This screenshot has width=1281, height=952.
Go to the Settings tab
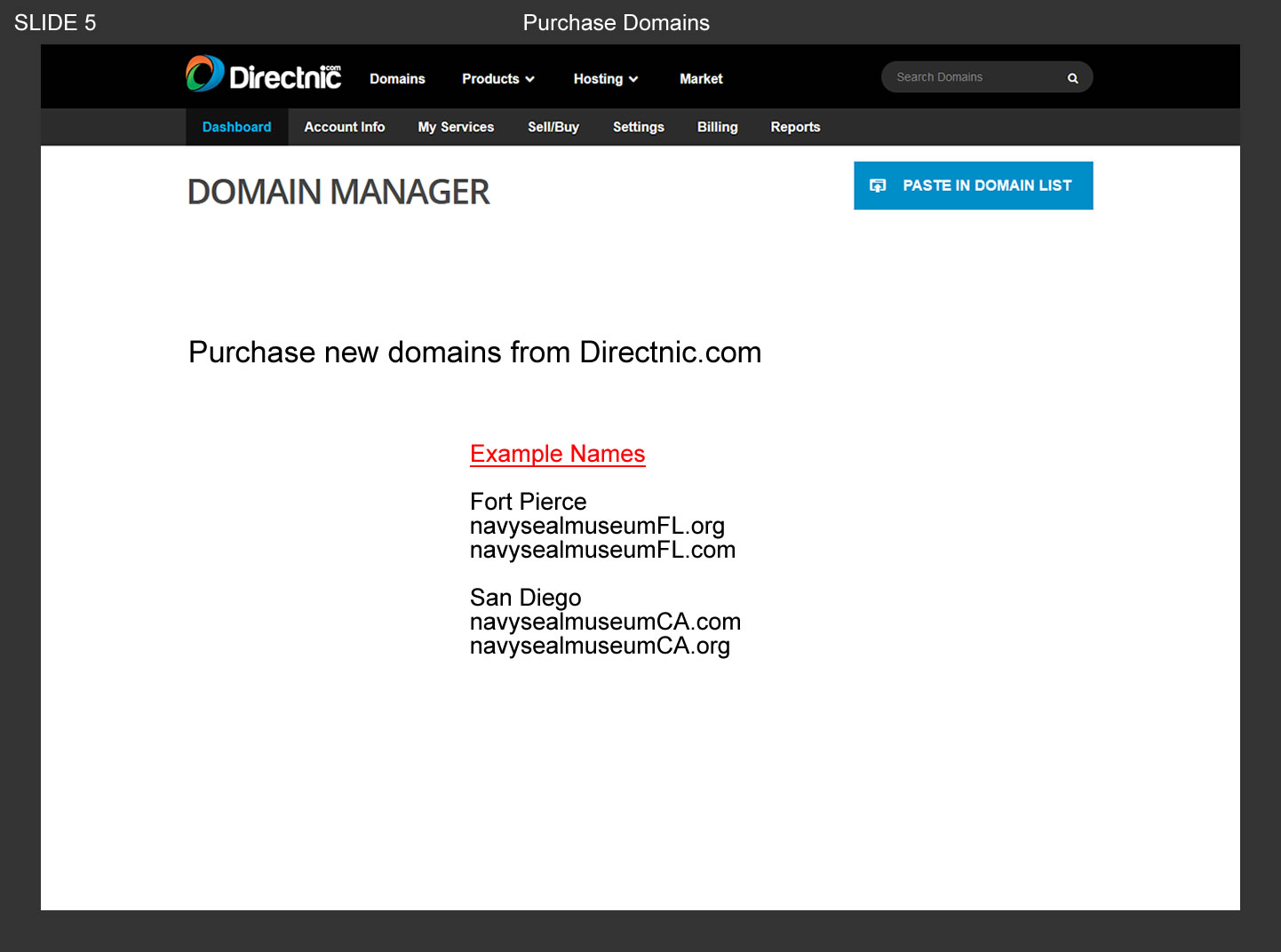click(x=638, y=127)
